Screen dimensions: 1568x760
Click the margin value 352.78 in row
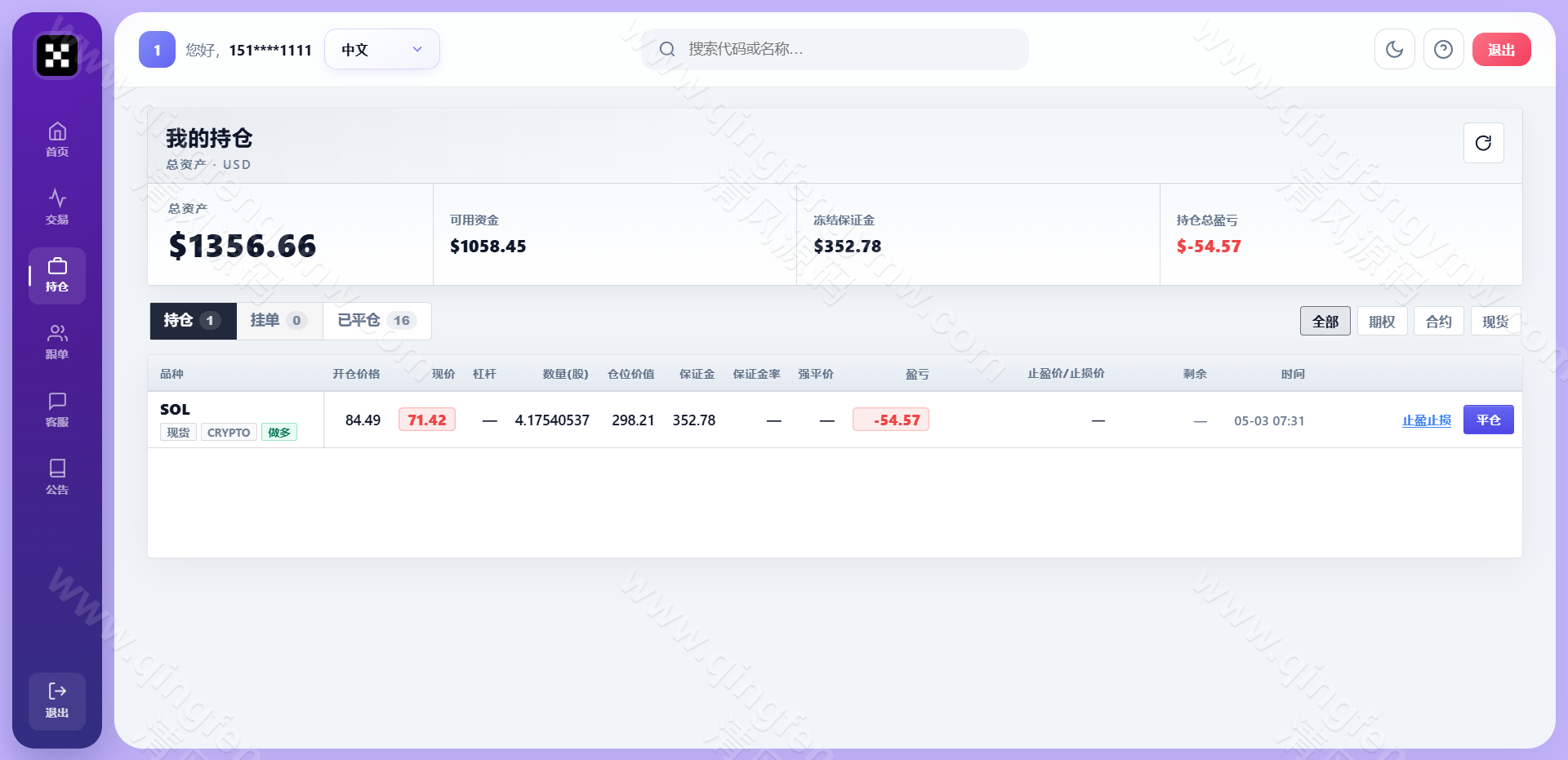(694, 420)
